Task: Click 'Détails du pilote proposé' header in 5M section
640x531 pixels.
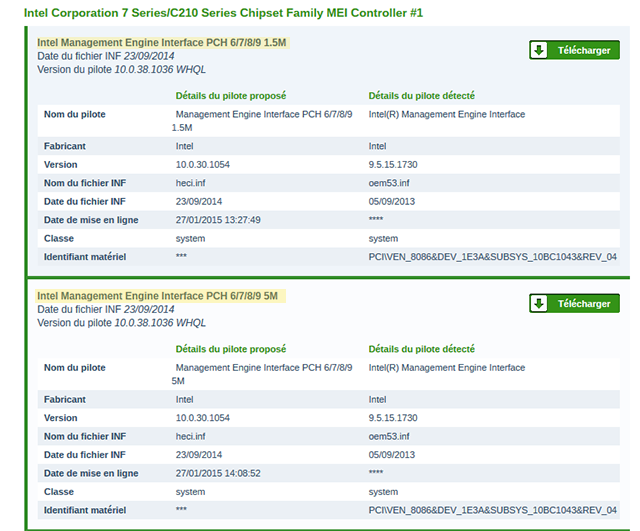Action: pos(231,349)
